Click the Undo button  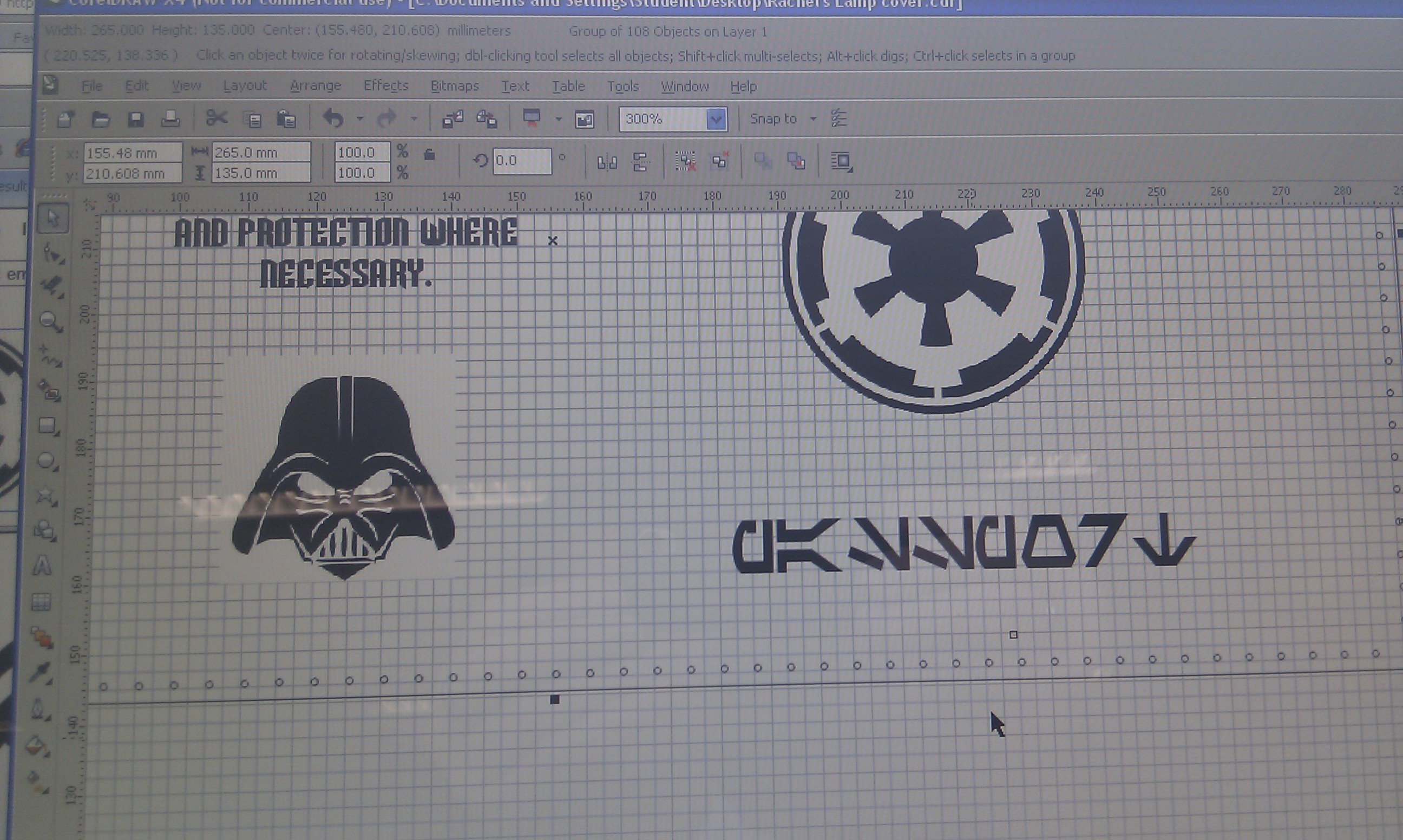pyautogui.click(x=334, y=119)
